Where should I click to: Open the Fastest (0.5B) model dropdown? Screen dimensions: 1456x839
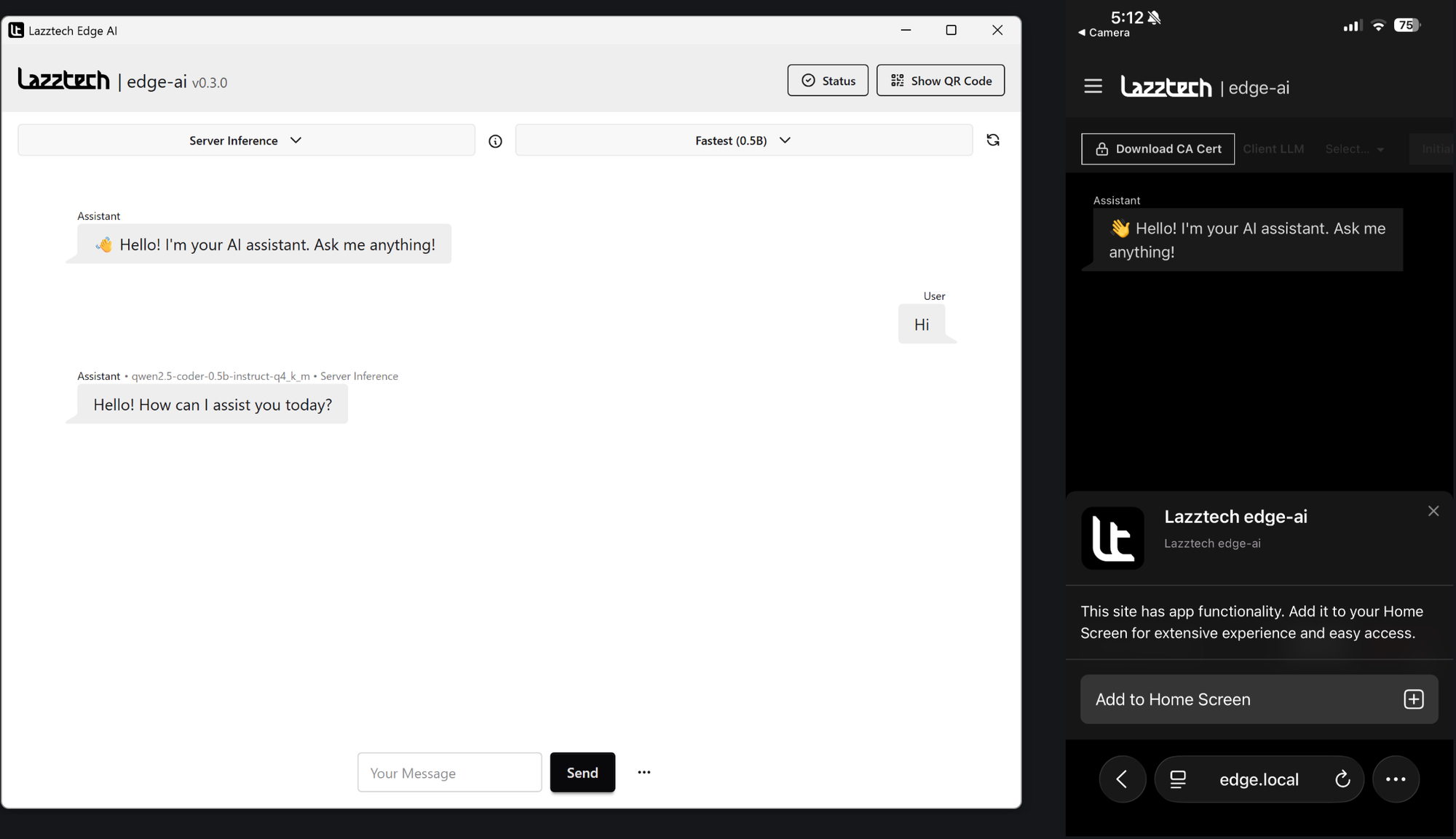point(743,140)
